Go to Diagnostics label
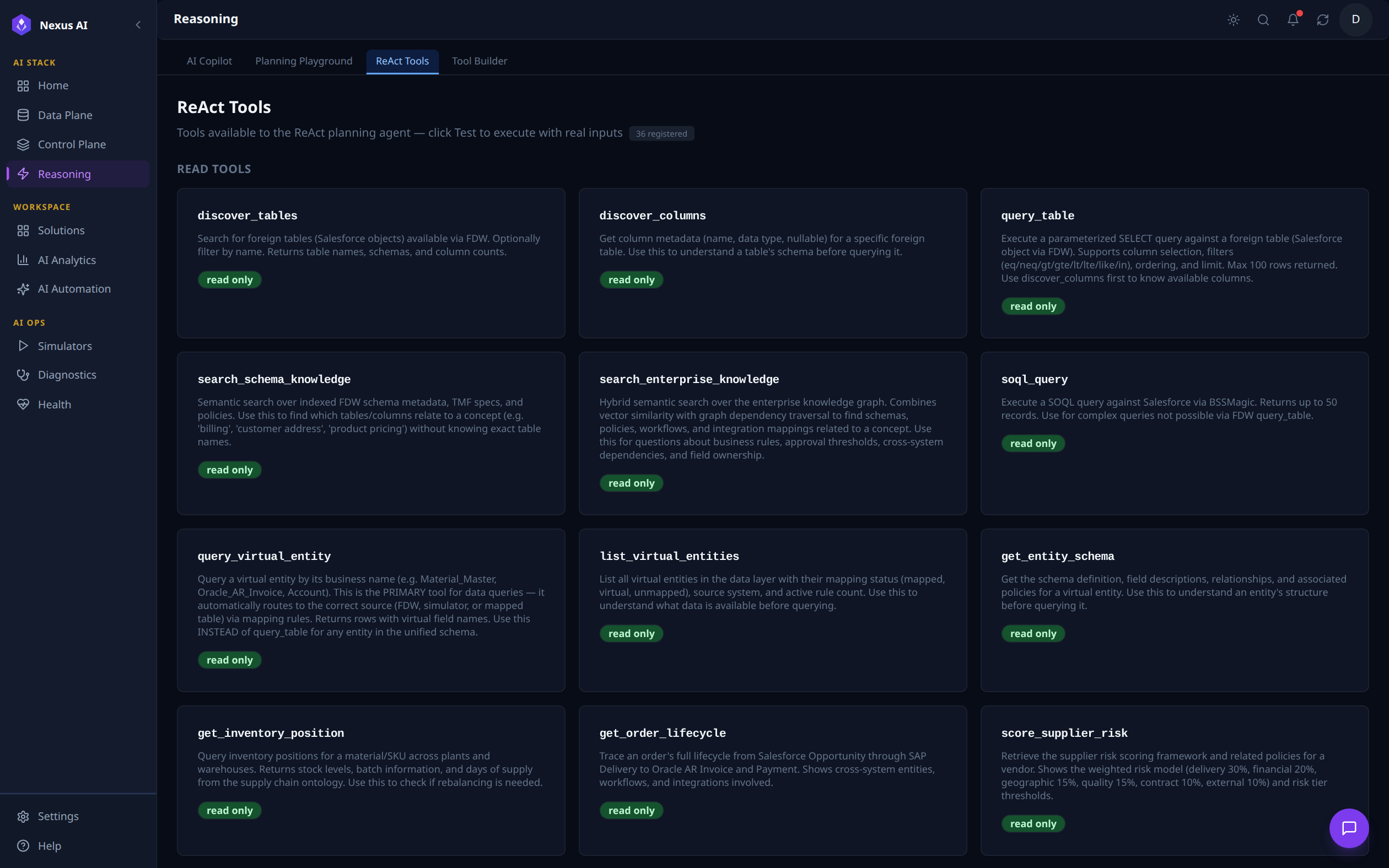This screenshot has width=1389, height=868. [x=67, y=375]
